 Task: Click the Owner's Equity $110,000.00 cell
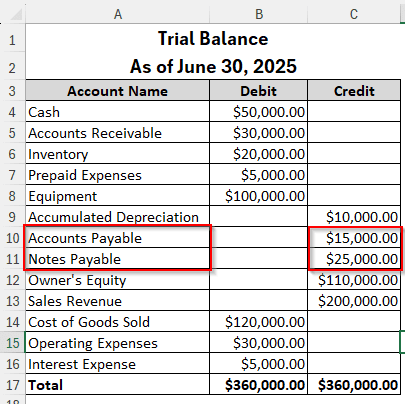pyautogui.click(x=354, y=280)
